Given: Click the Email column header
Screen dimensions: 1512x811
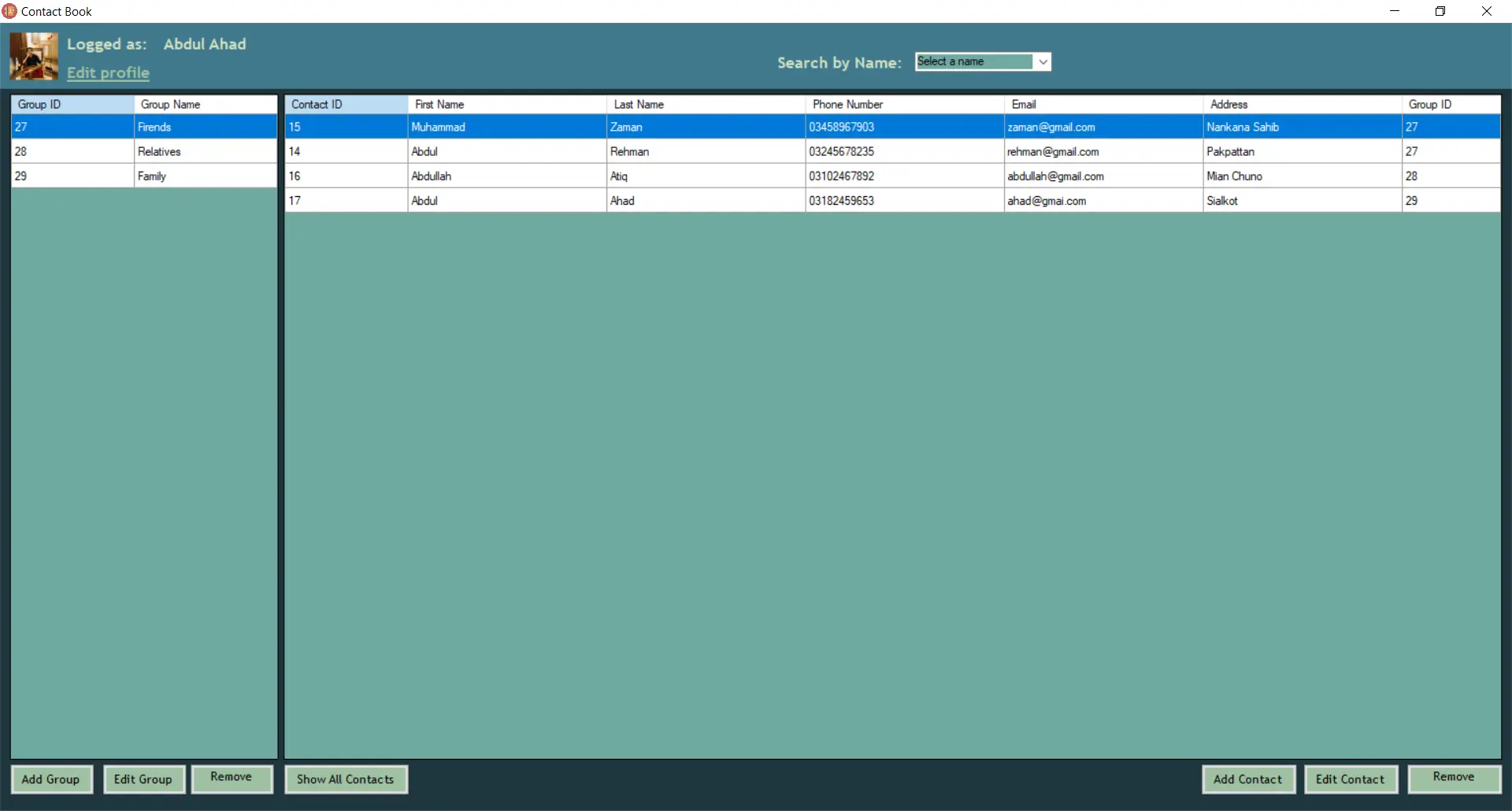Looking at the screenshot, I should [x=1104, y=105].
